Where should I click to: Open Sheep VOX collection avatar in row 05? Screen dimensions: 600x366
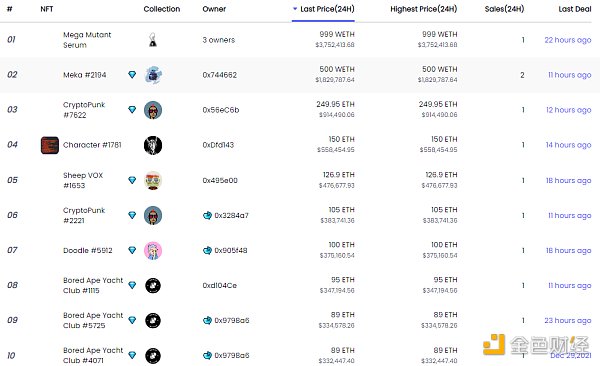point(153,180)
